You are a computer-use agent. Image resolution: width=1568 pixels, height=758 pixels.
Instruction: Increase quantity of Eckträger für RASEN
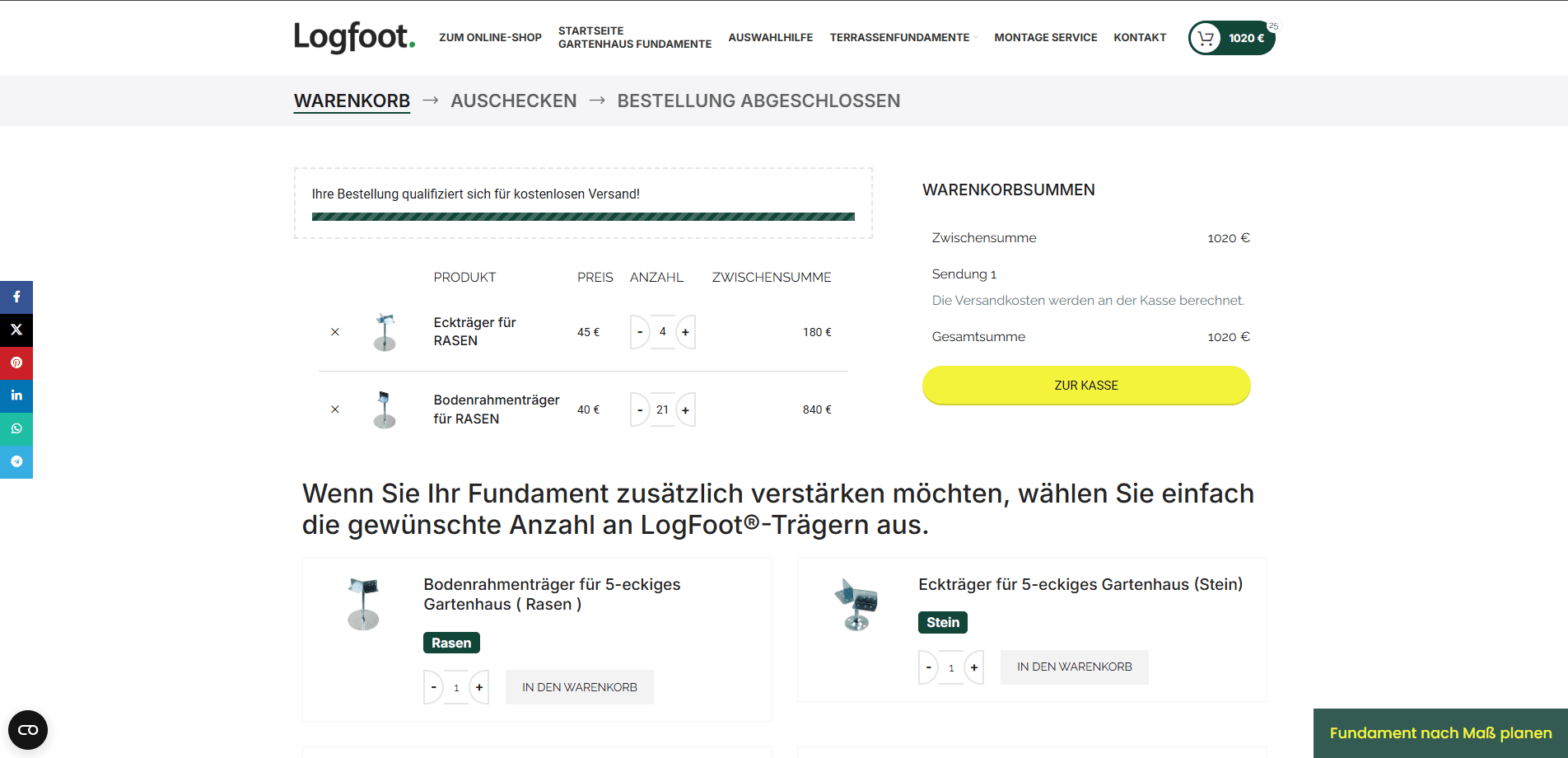click(685, 332)
